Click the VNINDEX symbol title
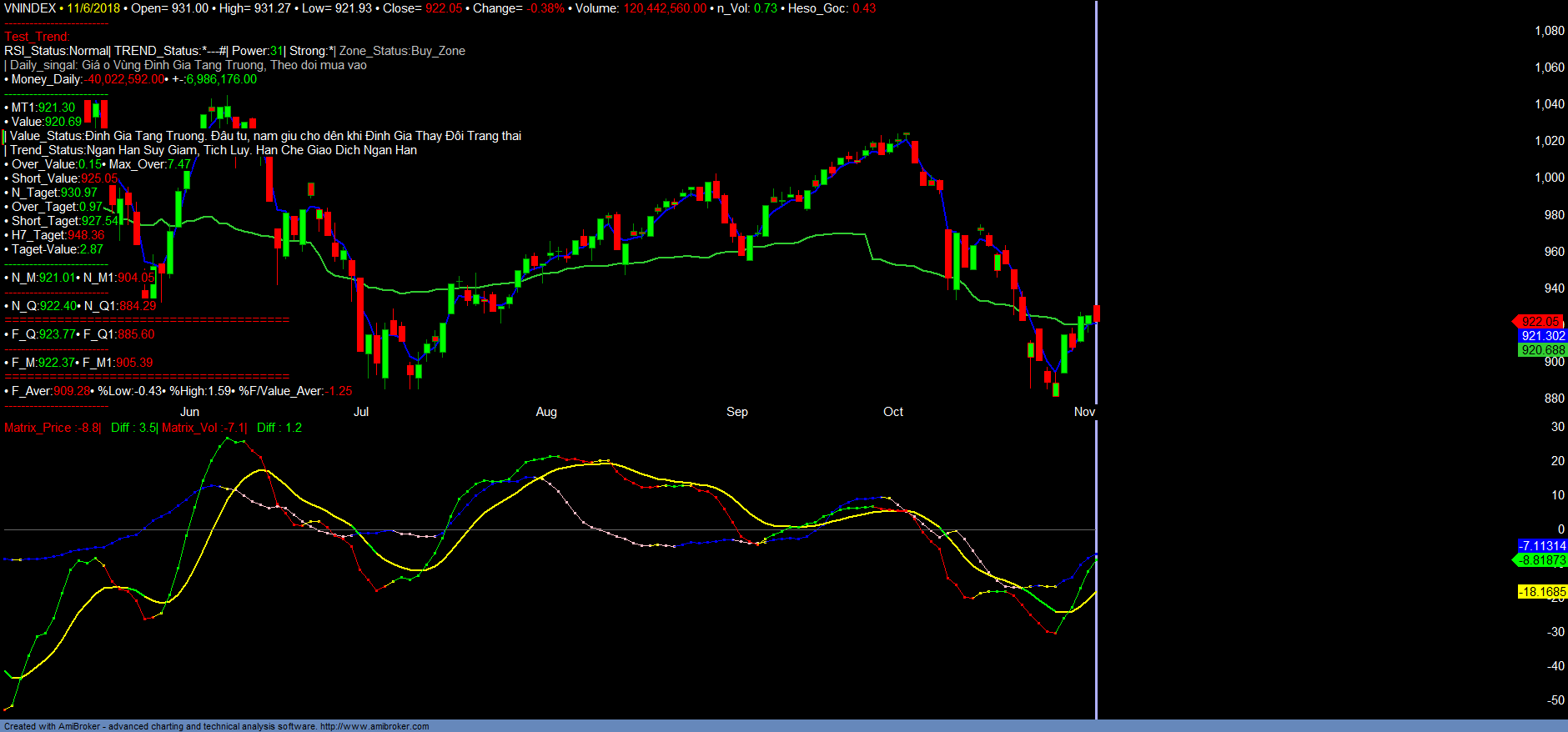This screenshot has width=1568, height=732. point(30,8)
